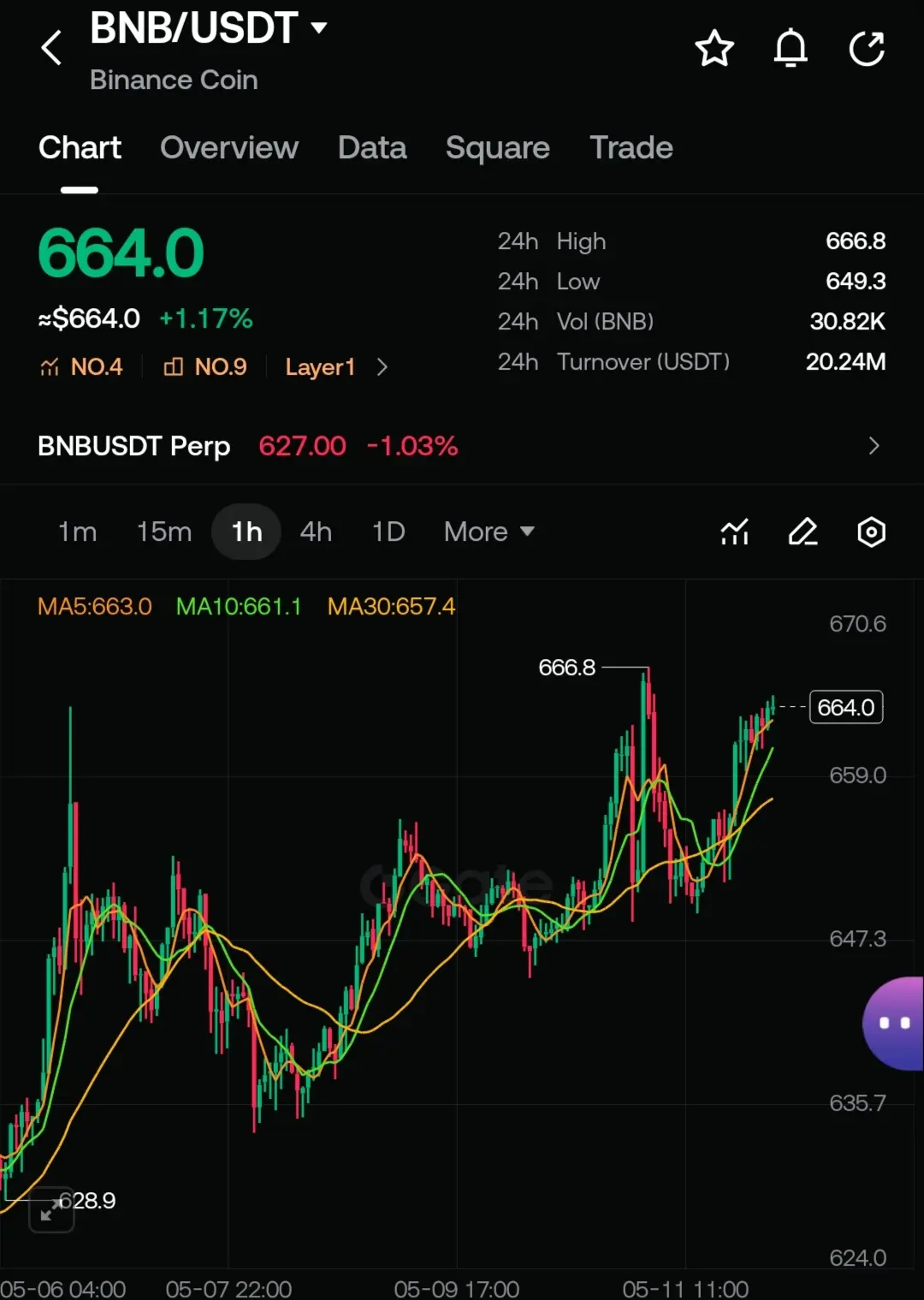Open the NO.4 ranking icon tag
Viewport: 924px width, 1300px height.
[x=81, y=367]
